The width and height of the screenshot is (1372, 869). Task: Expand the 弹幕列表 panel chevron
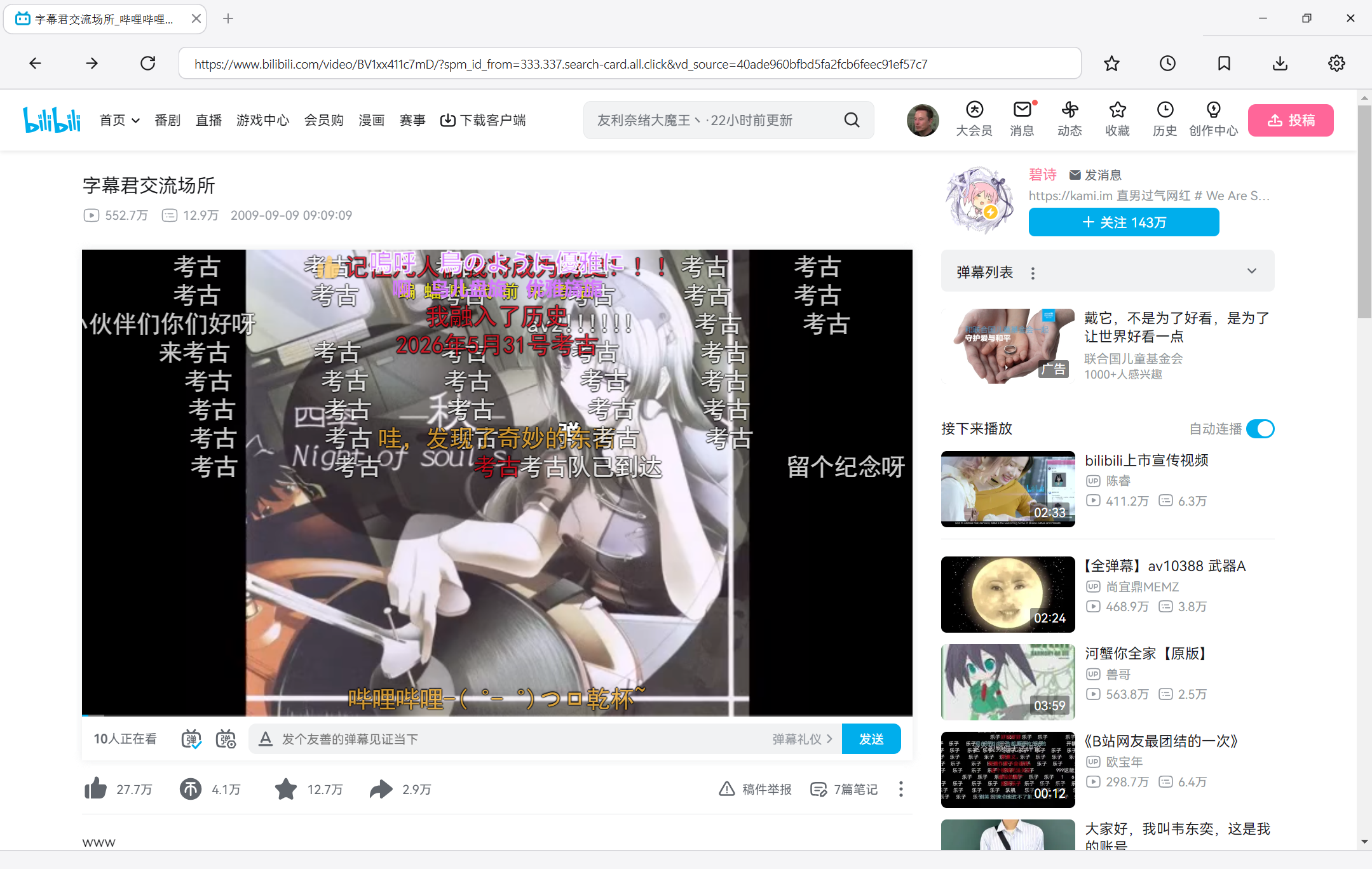1251,271
